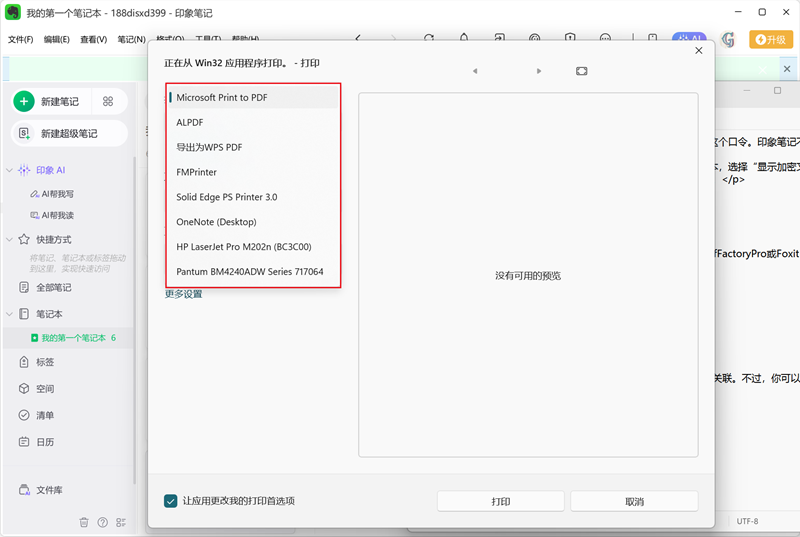This screenshot has width=800, height=537.
Task: Select Microsoft Print to PDF printer
Action: pos(253,97)
